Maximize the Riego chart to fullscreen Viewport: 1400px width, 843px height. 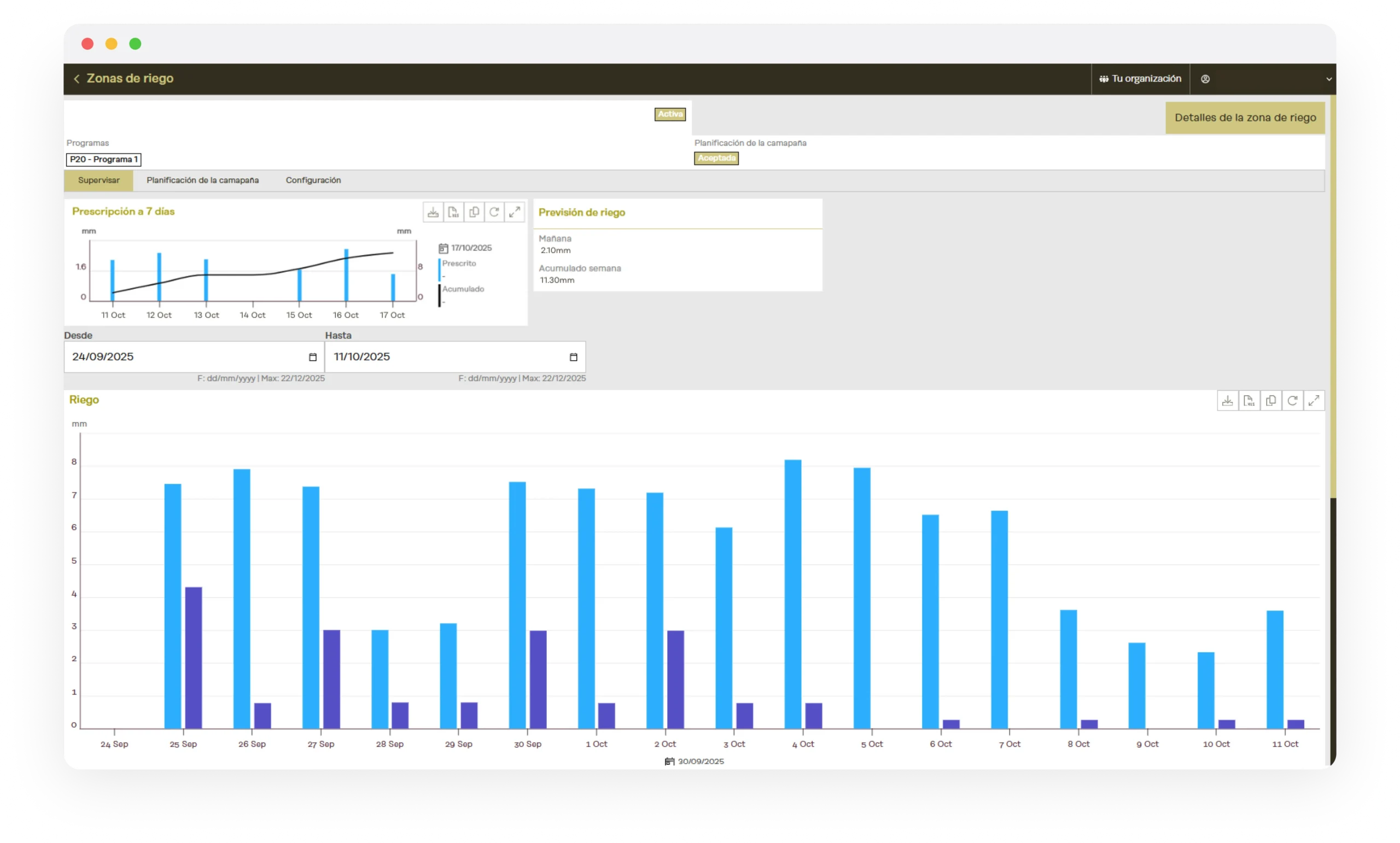[1314, 401]
